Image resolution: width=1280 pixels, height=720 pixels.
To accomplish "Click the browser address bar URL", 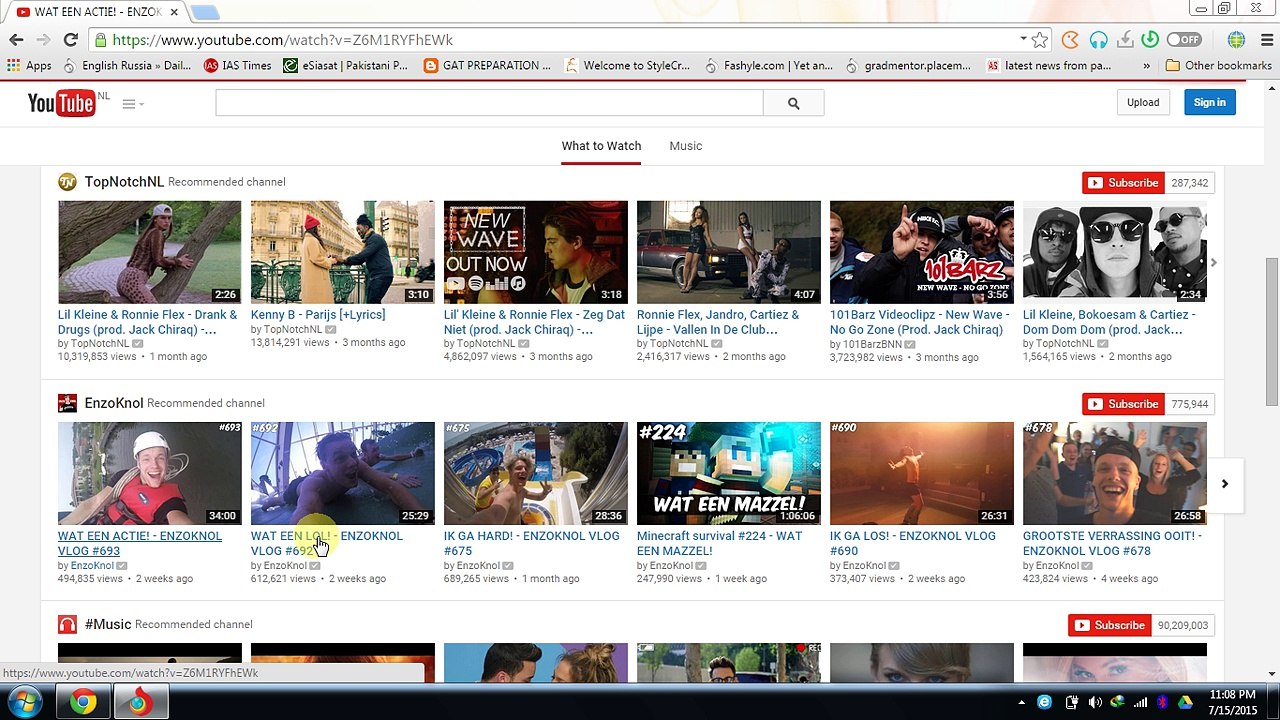I will (x=283, y=40).
